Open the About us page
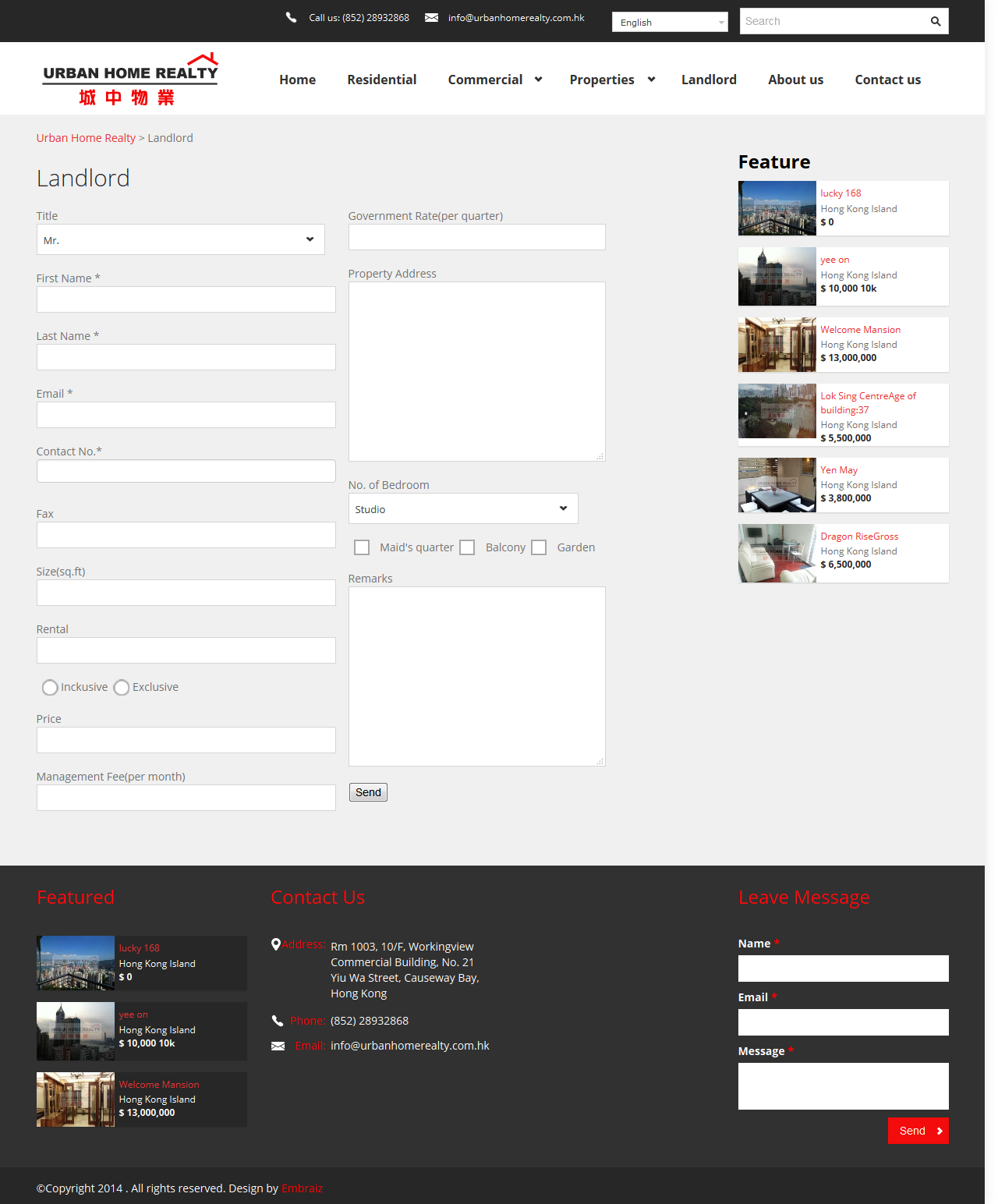The image size is (998, 1204). 795,80
